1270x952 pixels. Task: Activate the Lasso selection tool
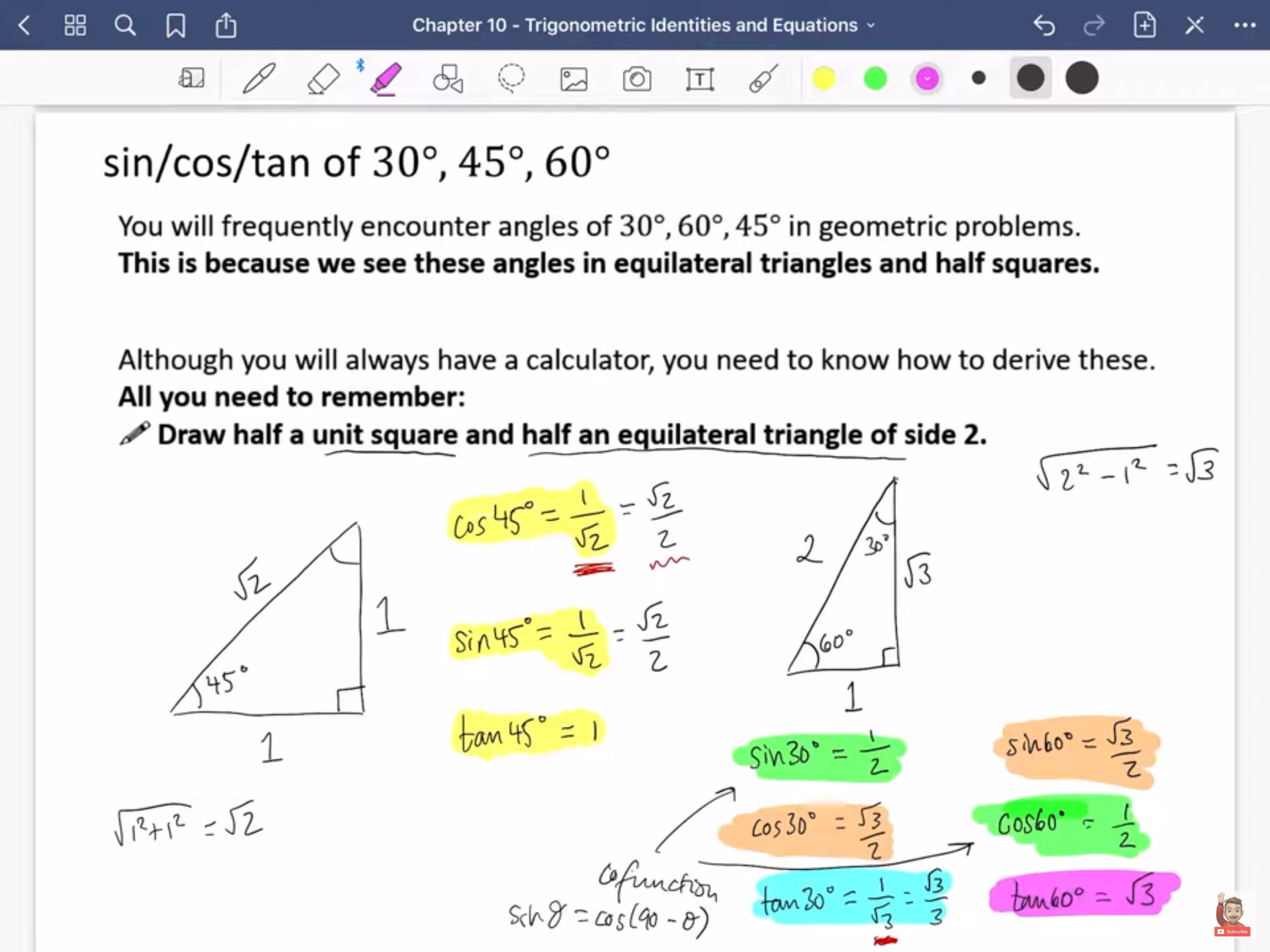[x=511, y=78]
